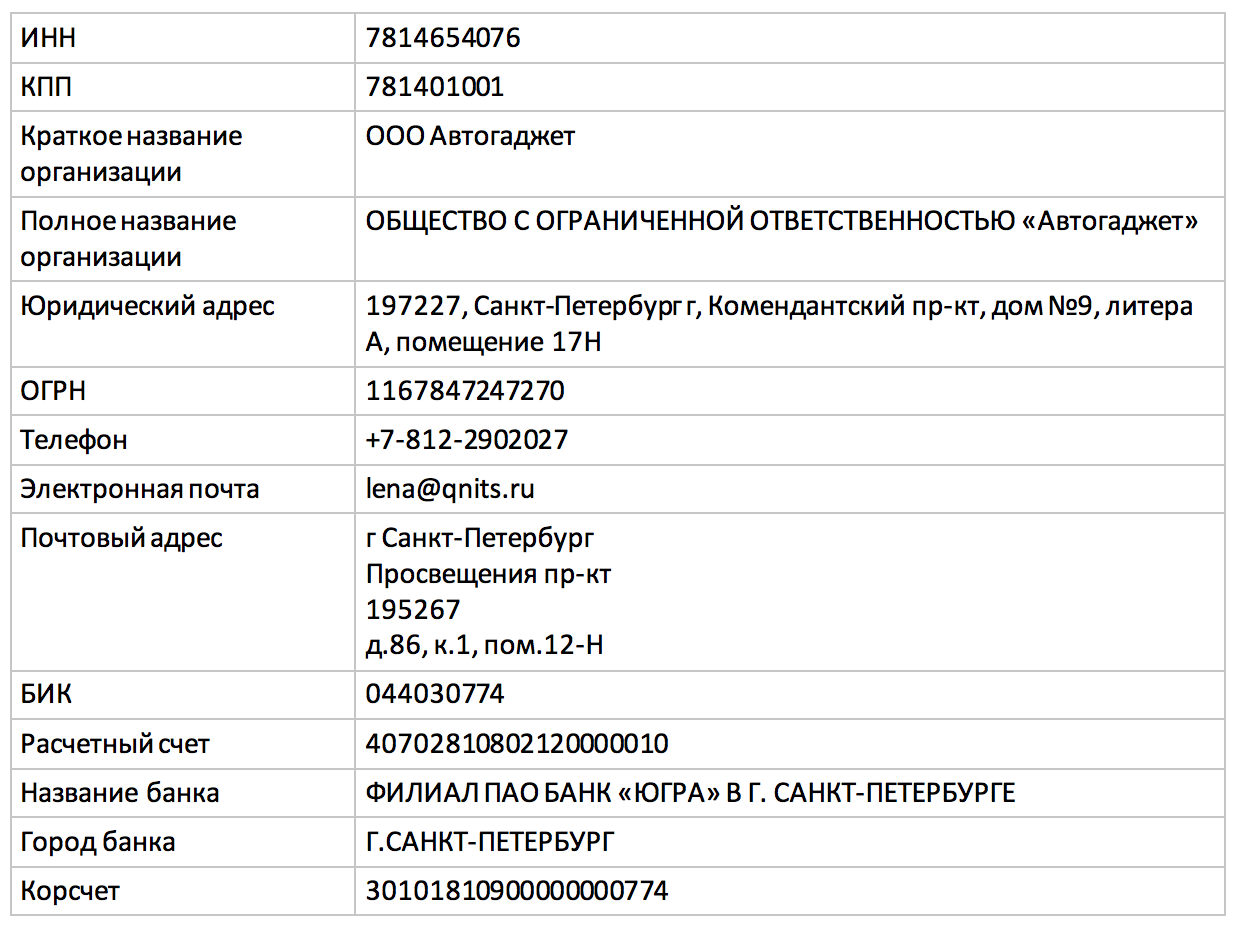Click the БИК value 044030774
1236x930 pixels.
click(x=435, y=694)
